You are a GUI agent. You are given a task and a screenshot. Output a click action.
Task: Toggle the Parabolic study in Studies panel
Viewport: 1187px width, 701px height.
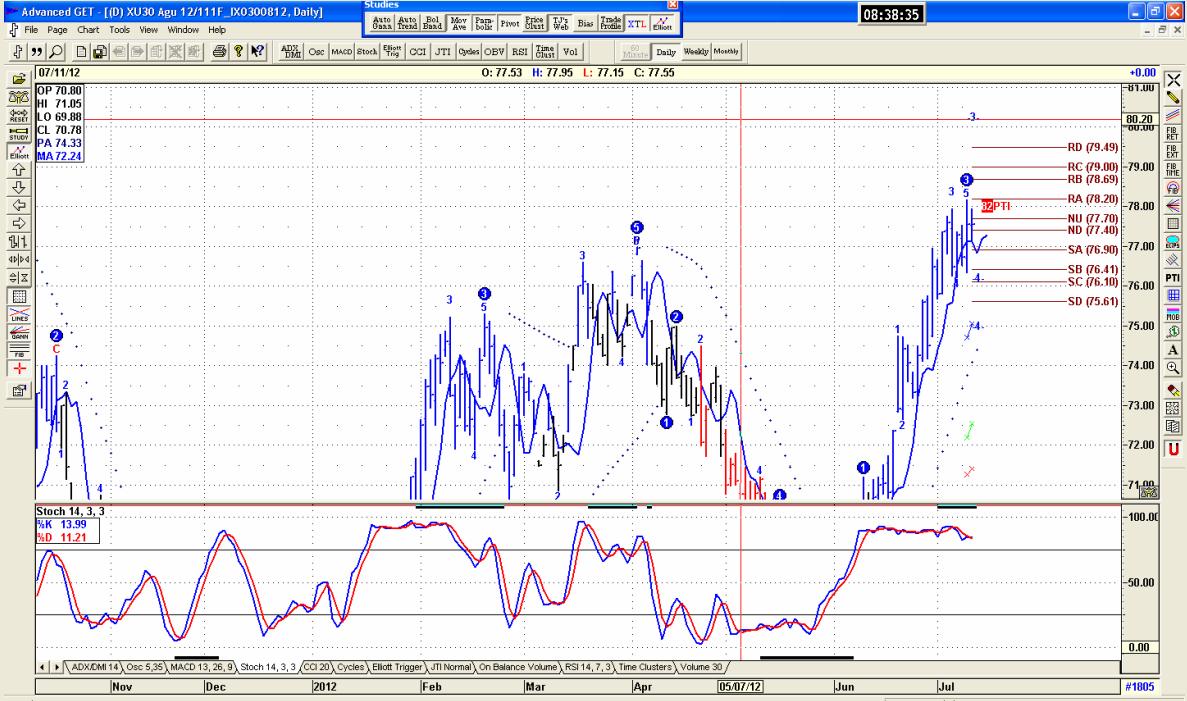[x=484, y=23]
